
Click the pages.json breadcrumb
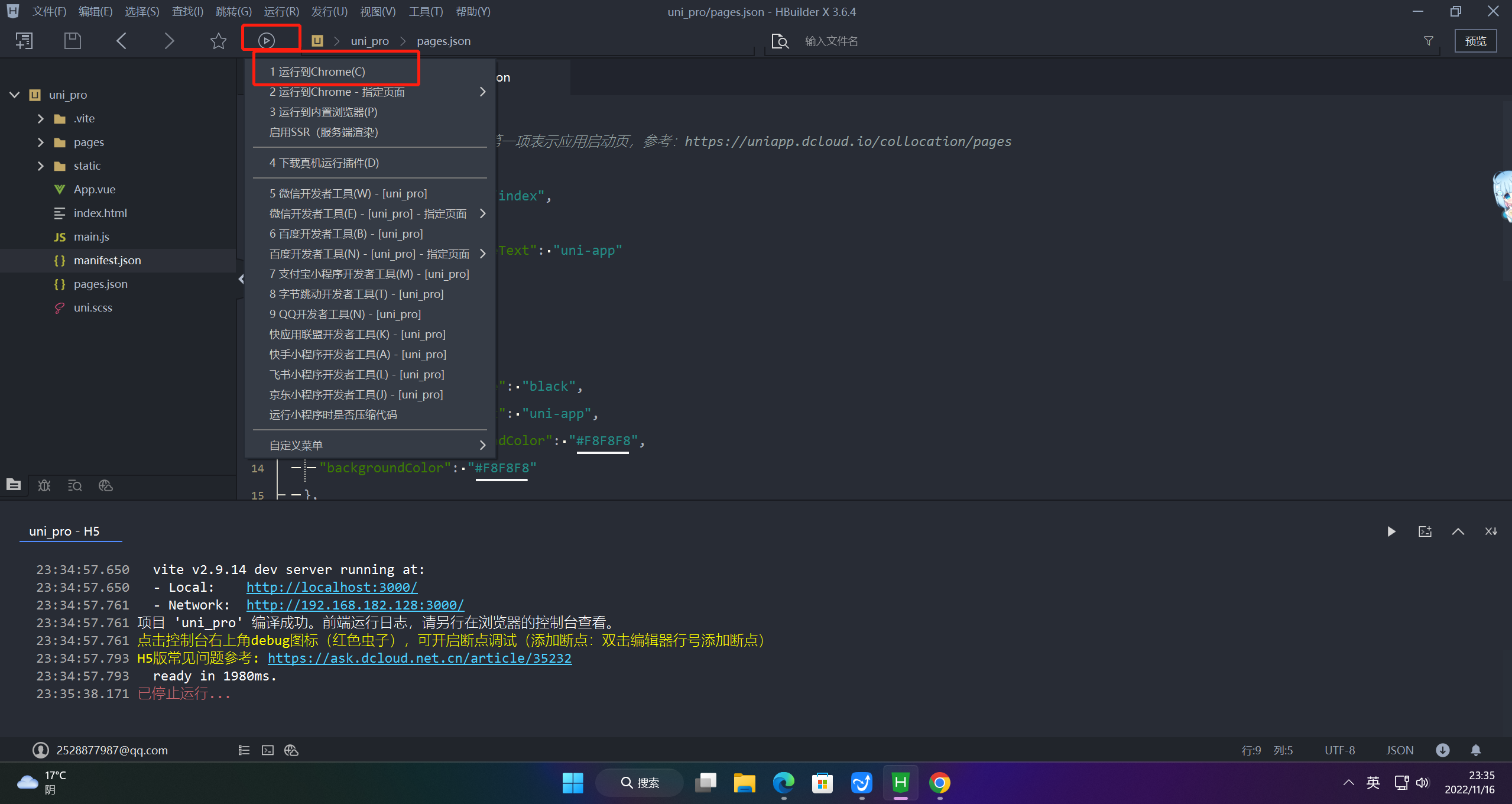[443, 41]
